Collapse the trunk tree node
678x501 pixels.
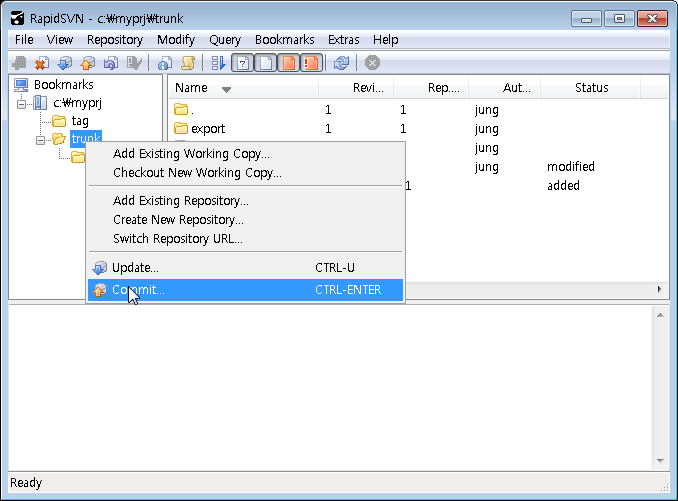pos(40,140)
